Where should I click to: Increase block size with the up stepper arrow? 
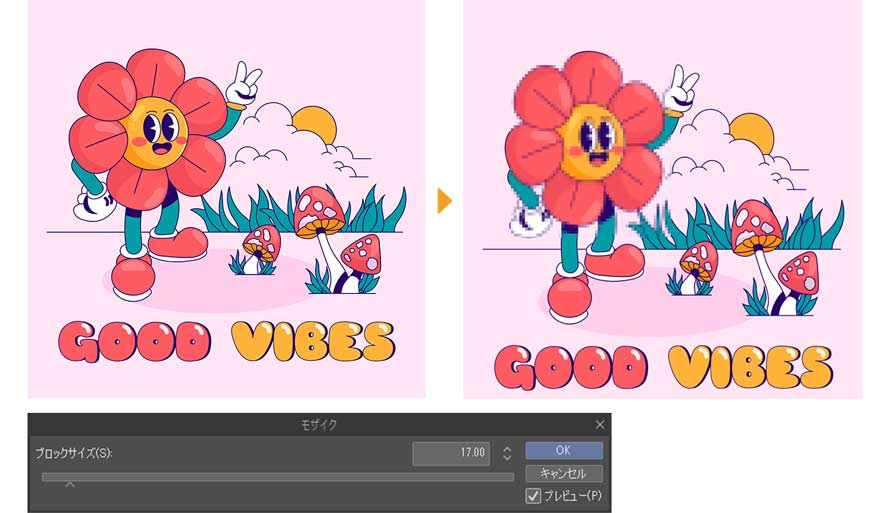(507, 448)
